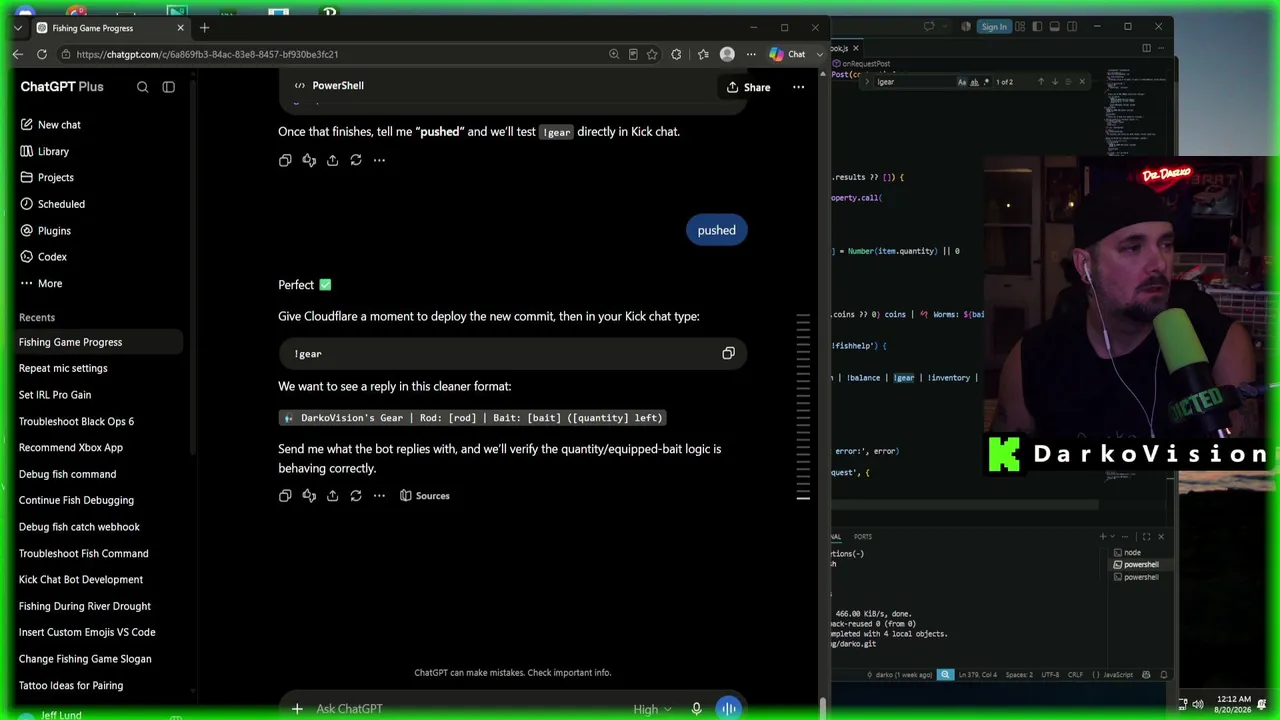Toggle Match Case in VS Code find
The width and height of the screenshot is (1280, 720).
click(x=962, y=82)
